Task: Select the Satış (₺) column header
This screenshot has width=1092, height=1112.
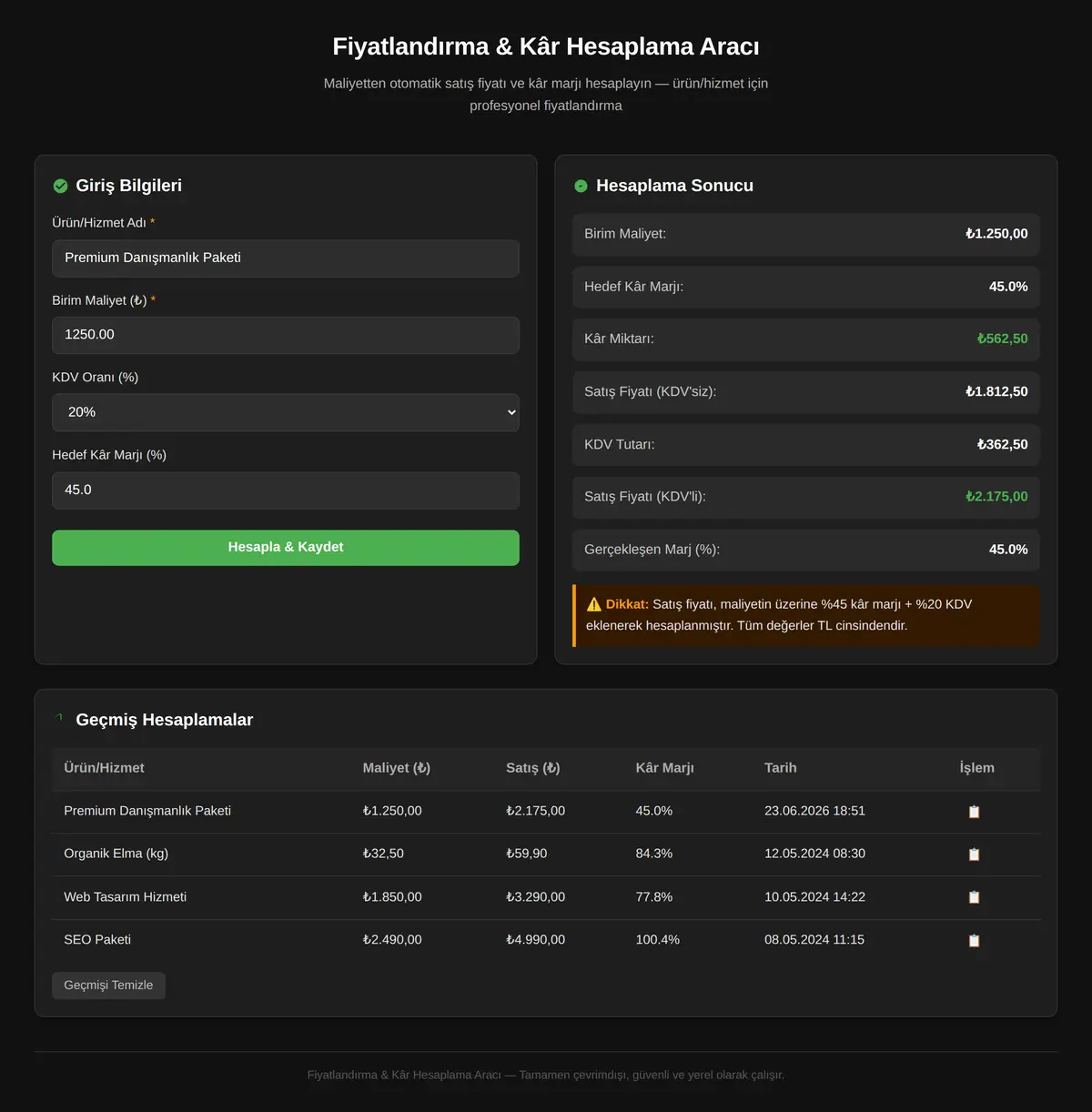Action: click(533, 768)
